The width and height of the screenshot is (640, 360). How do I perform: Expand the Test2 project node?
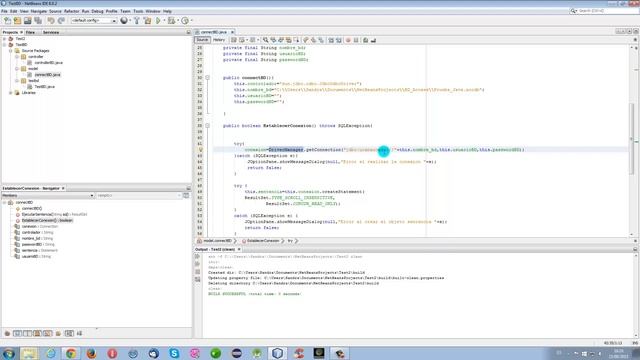pos(4,39)
